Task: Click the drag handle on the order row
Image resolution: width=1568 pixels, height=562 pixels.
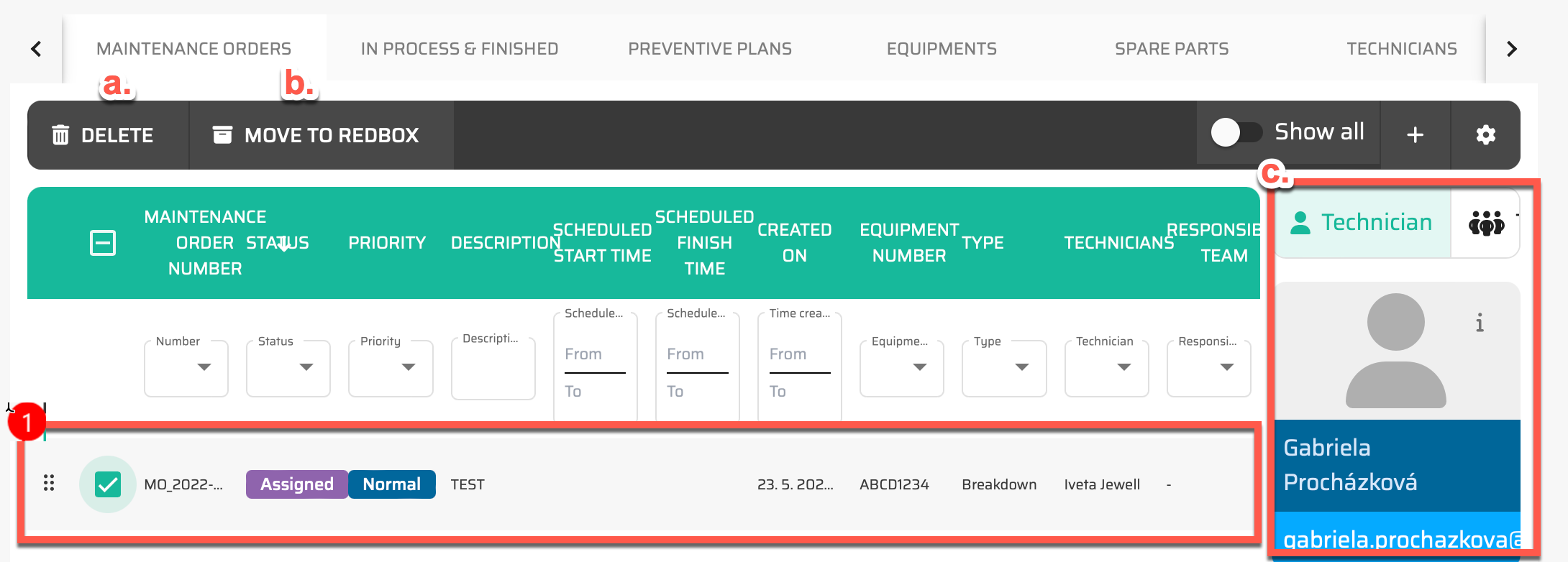Action: point(49,483)
